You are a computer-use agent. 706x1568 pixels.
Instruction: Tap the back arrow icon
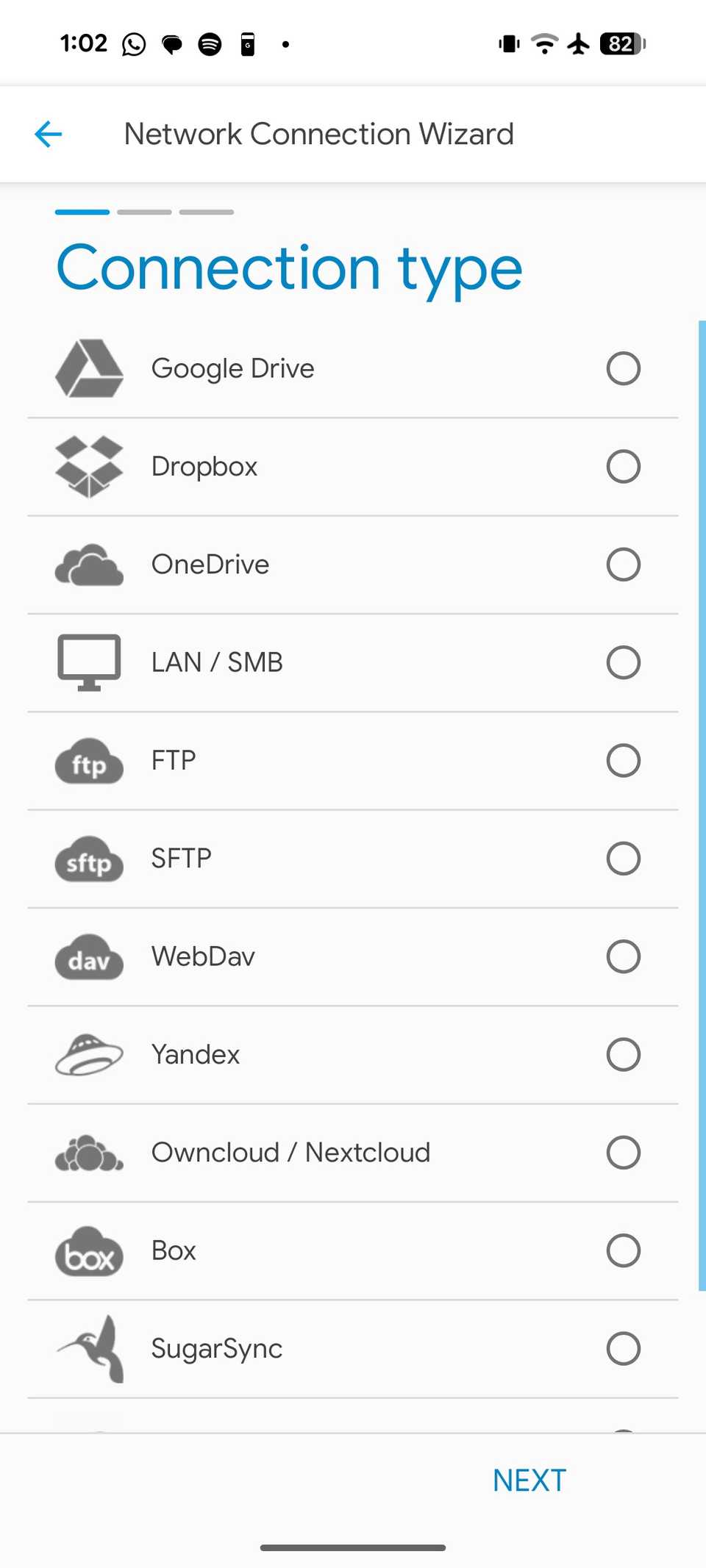[x=49, y=134]
